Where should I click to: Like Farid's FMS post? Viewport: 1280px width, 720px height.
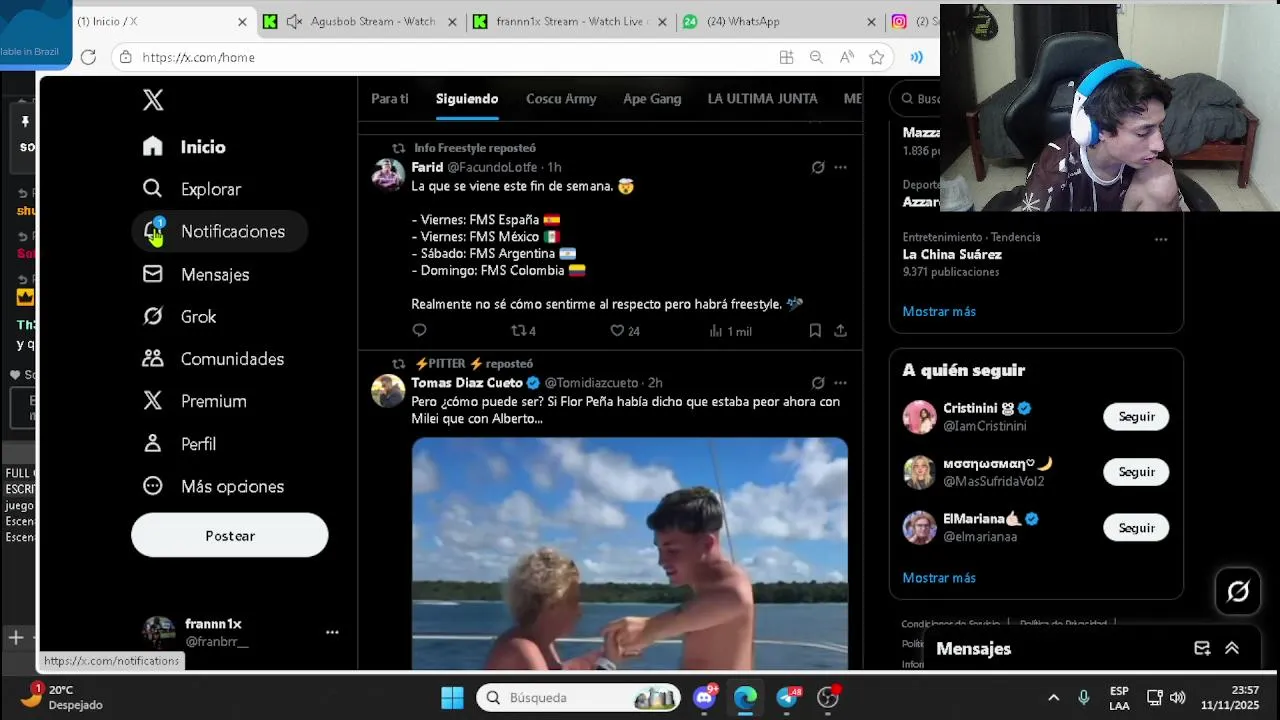(x=625, y=330)
